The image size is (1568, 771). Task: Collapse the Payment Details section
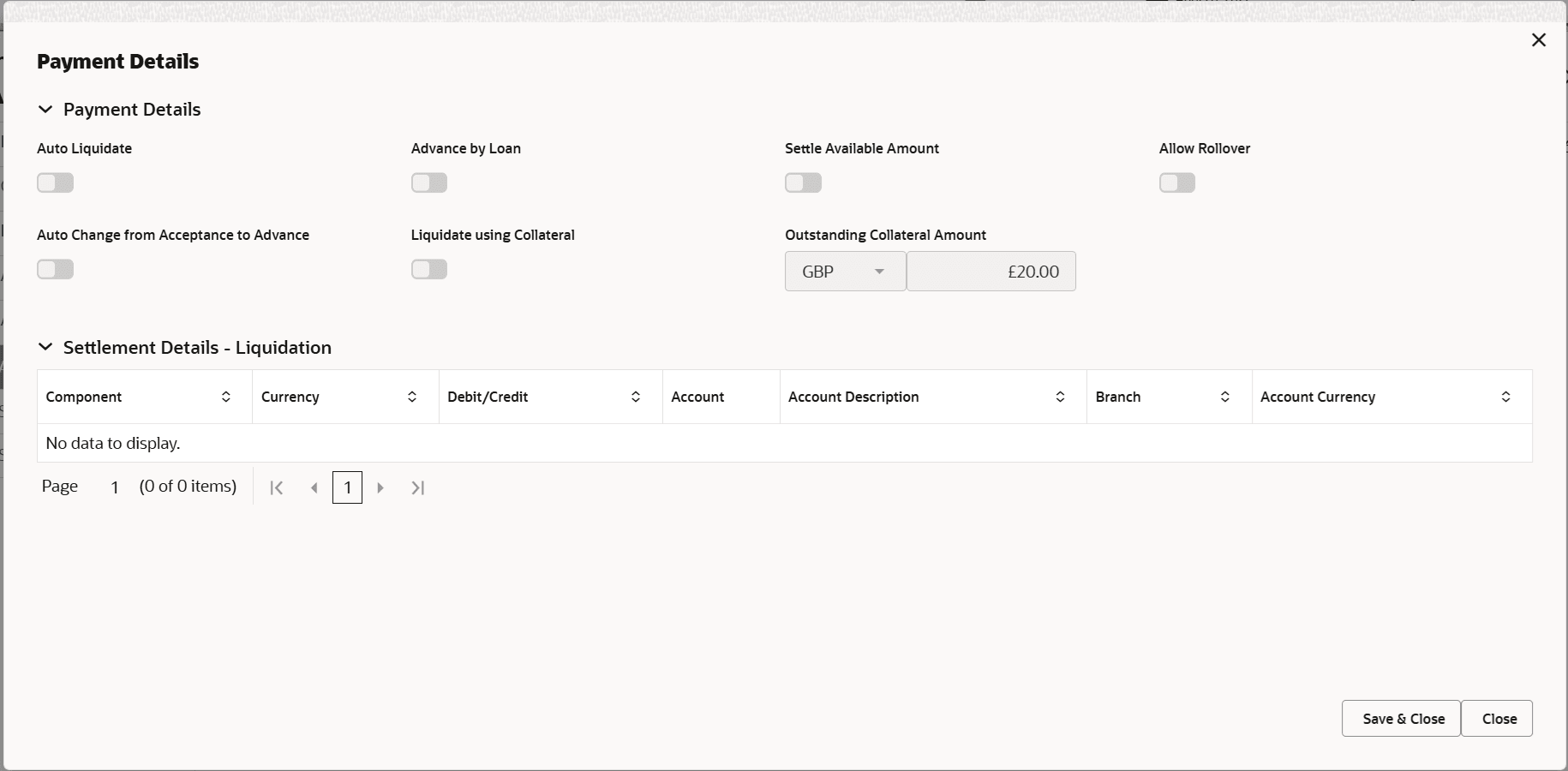pos(45,110)
